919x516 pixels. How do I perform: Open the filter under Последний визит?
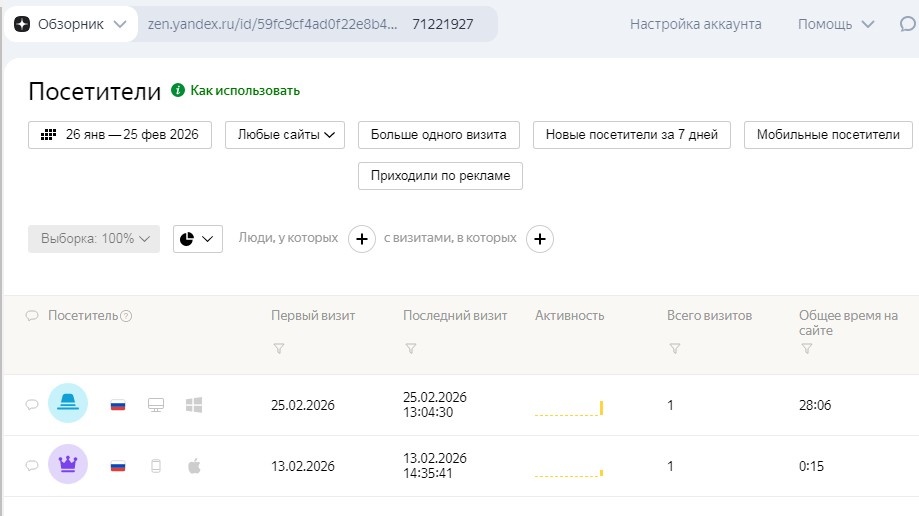click(x=411, y=348)
